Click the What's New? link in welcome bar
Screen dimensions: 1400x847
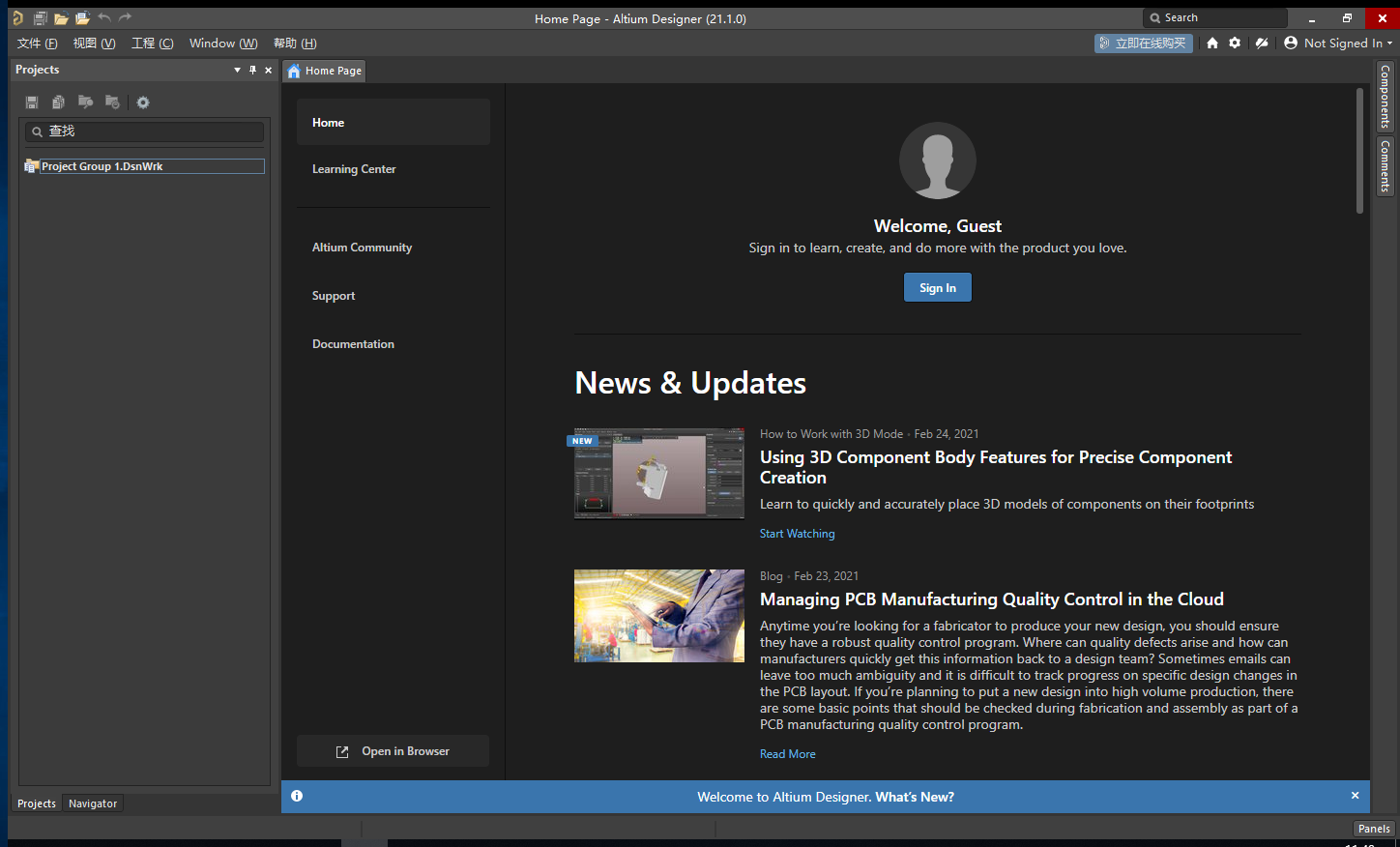pos(915,797)
